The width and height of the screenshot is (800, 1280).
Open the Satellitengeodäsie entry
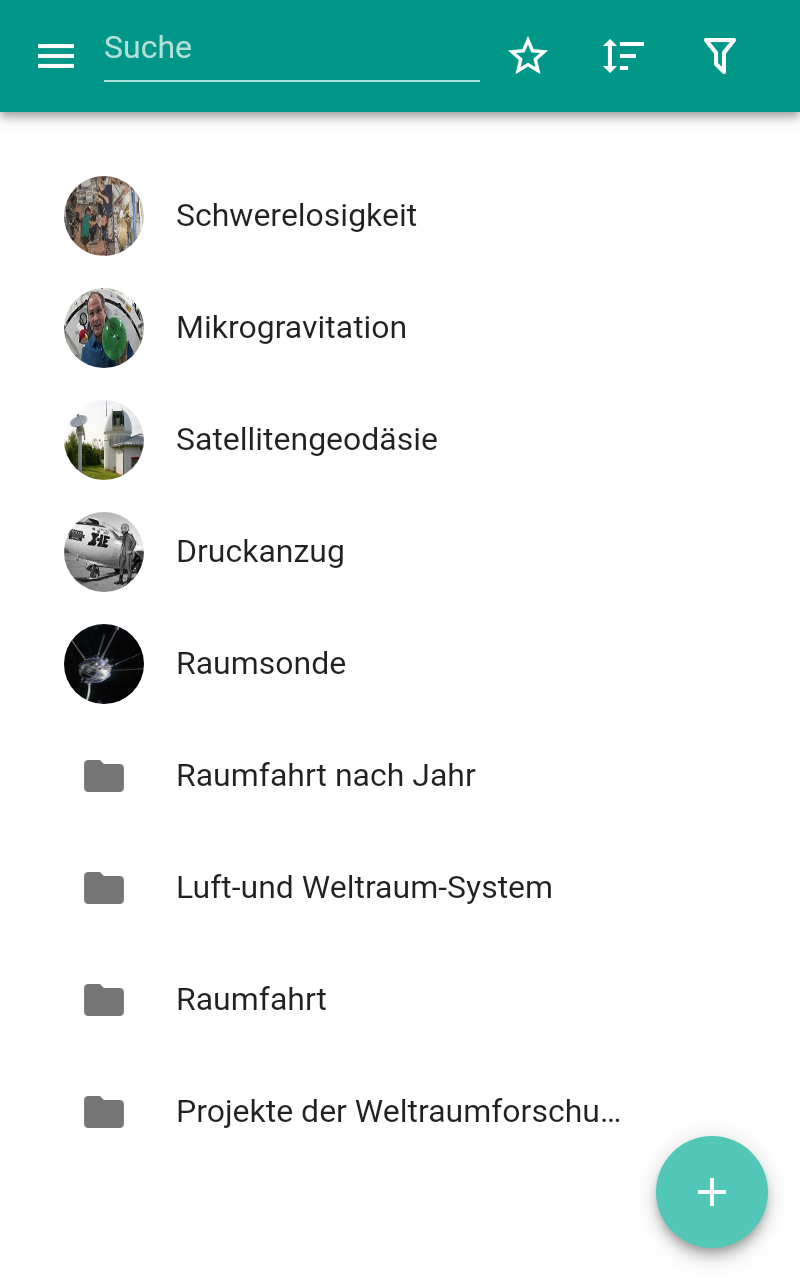400,440
